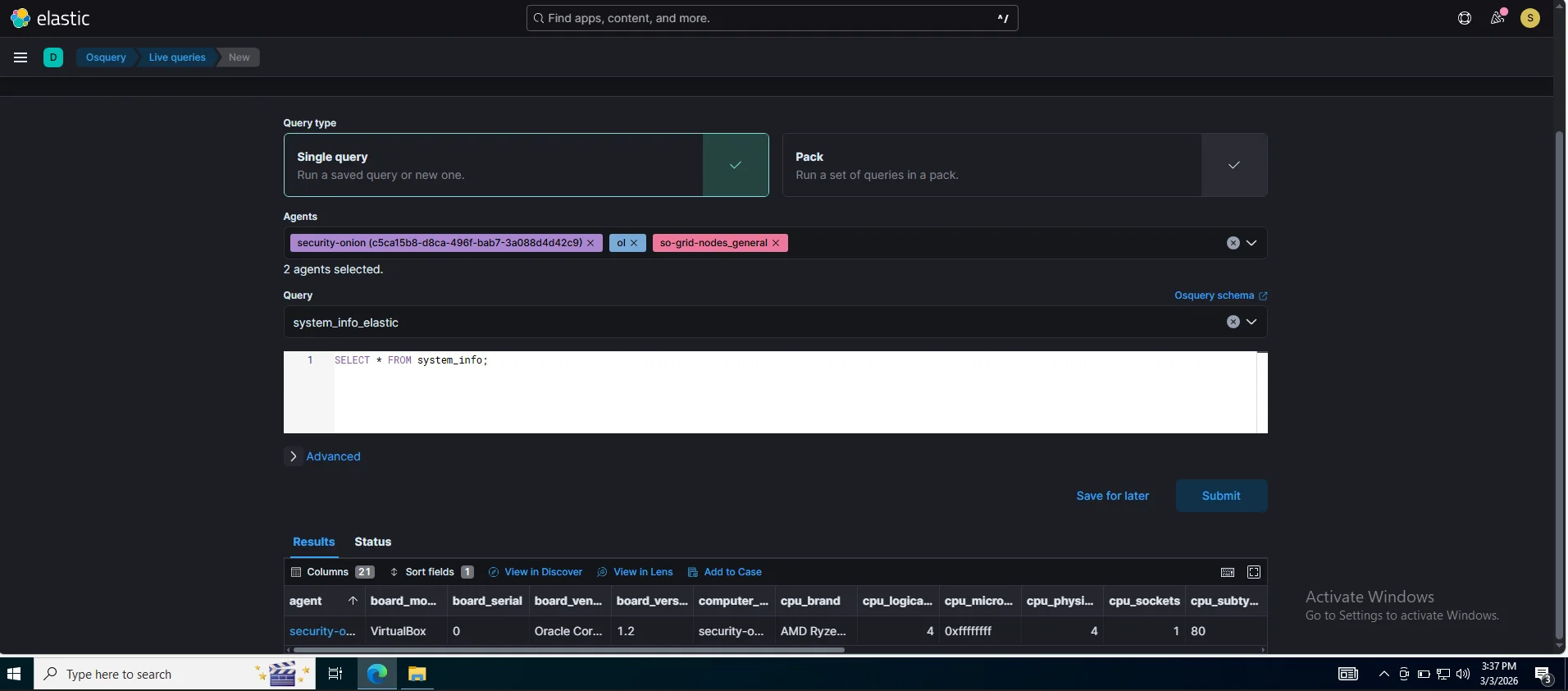
Task: Clear all selected agents
Action: [1233, 243]
